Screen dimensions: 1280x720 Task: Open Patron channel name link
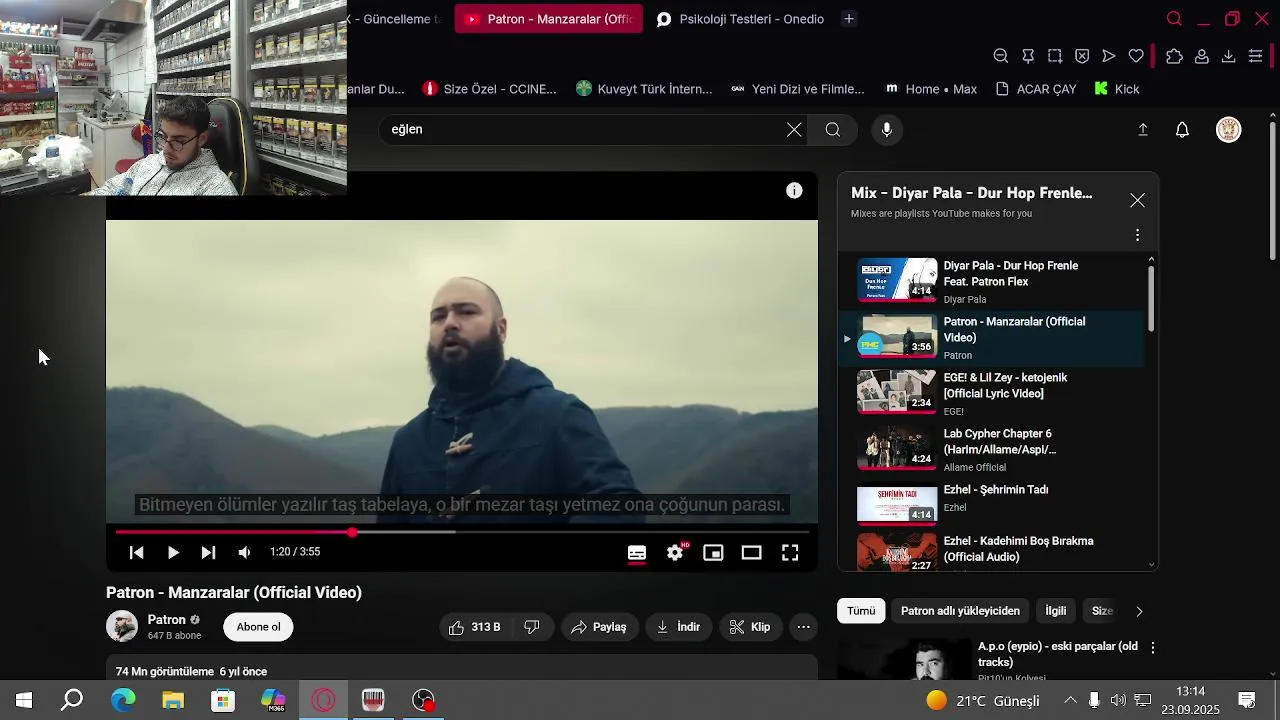click(167, 620)
